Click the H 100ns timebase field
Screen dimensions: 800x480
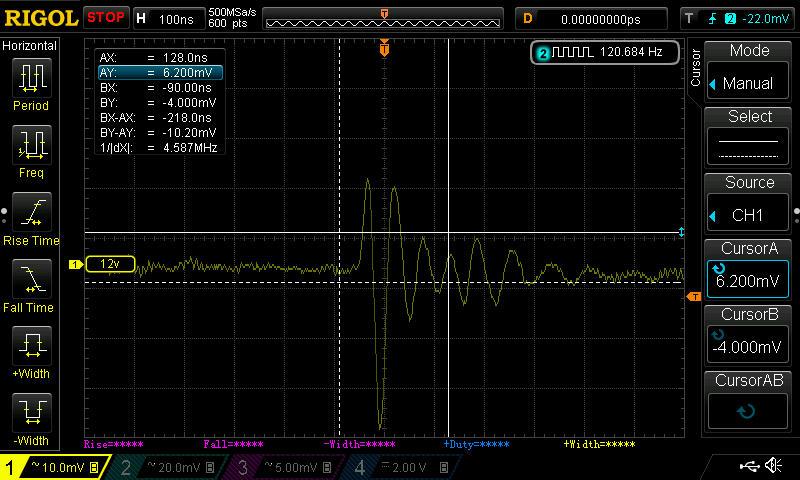coord(169,19)
